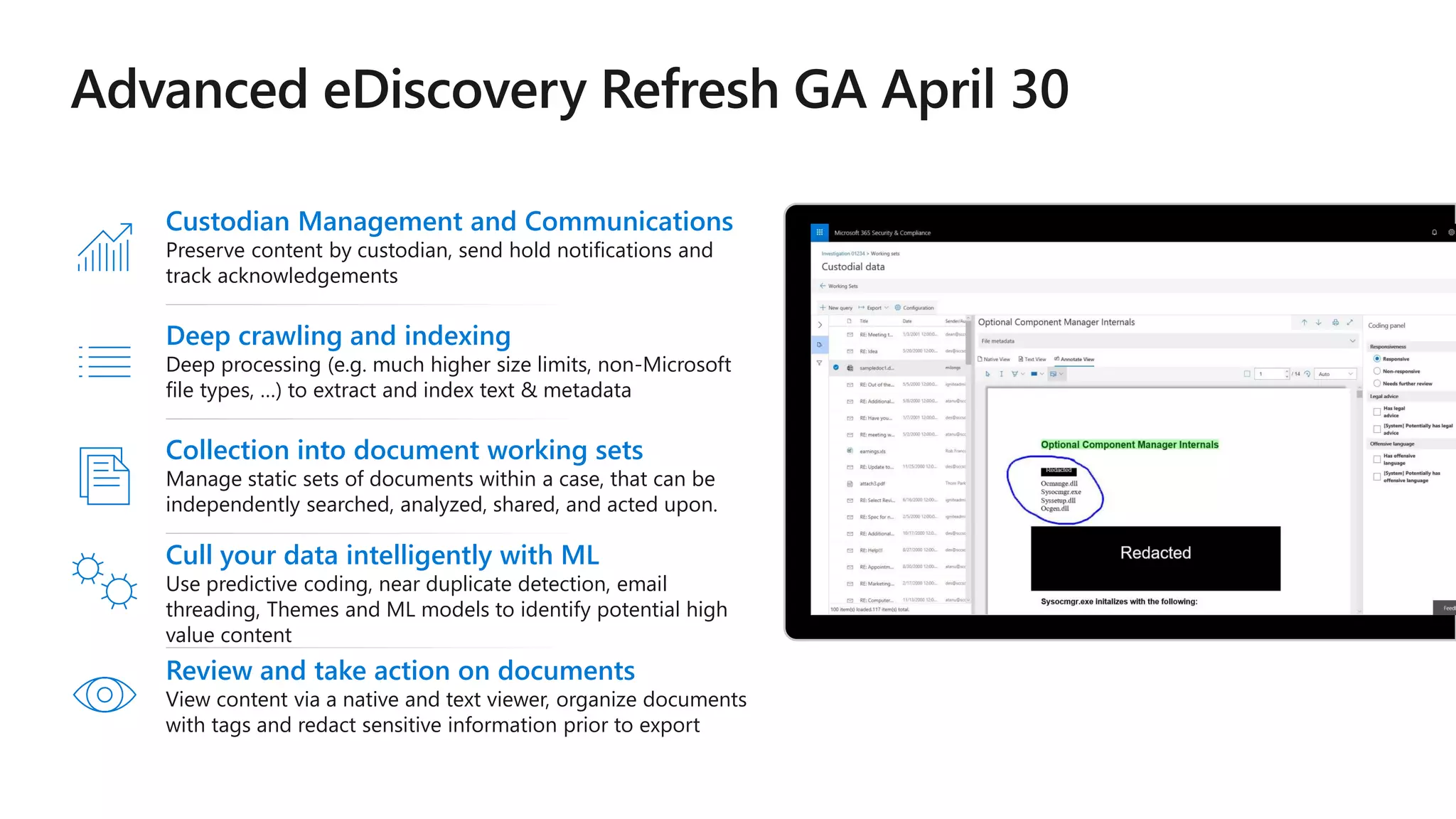Go to next document with down arrow
This screenshot has width=1456, height=819.
point(1319,323)
